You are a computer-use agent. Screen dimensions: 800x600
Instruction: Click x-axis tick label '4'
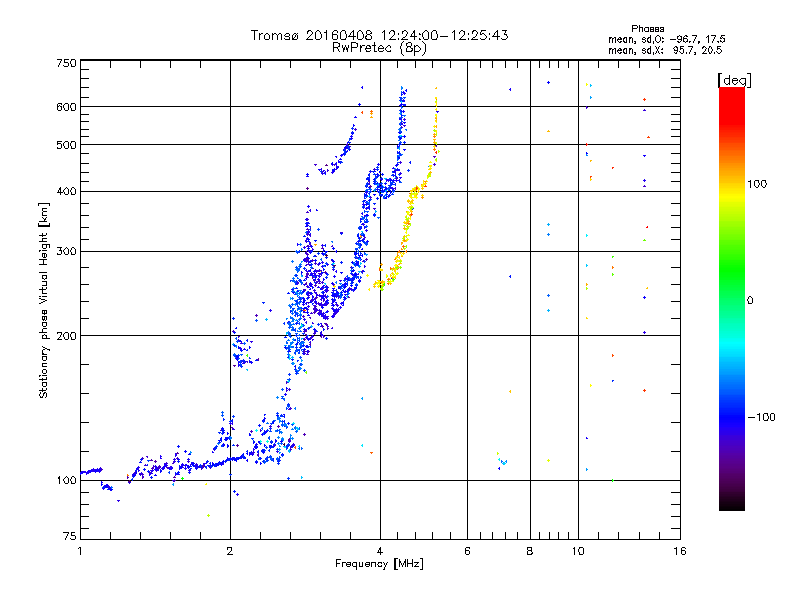(380, 551)
